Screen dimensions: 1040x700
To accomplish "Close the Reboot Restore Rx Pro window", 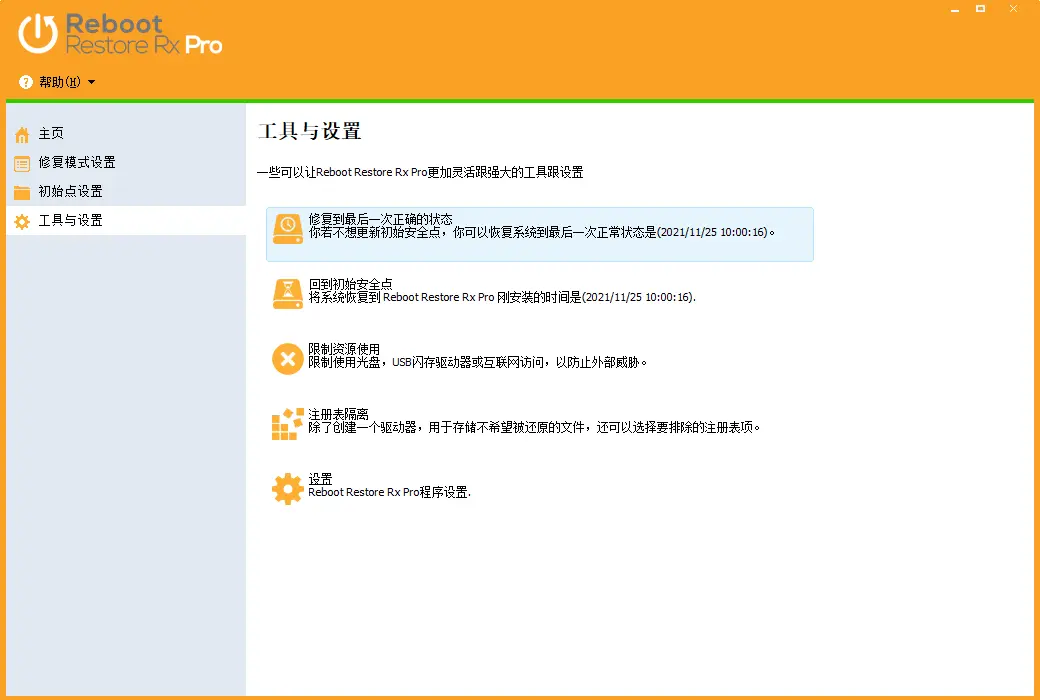I will click(x=1013, y=9).
